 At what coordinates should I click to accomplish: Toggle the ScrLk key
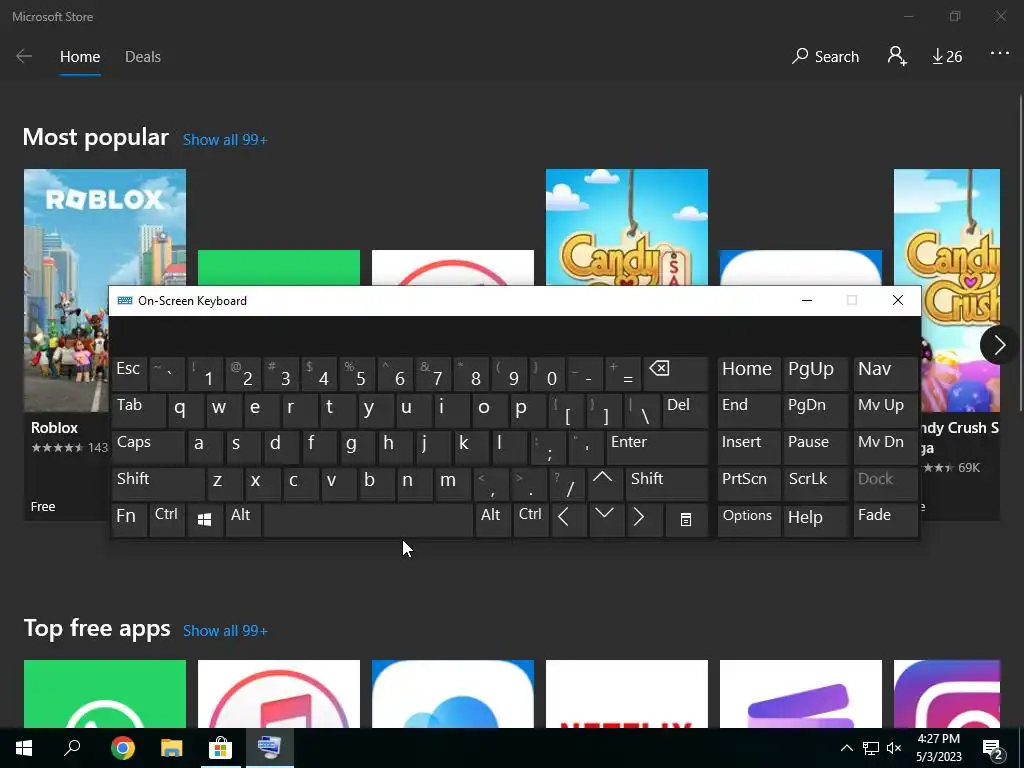[815, 483]
